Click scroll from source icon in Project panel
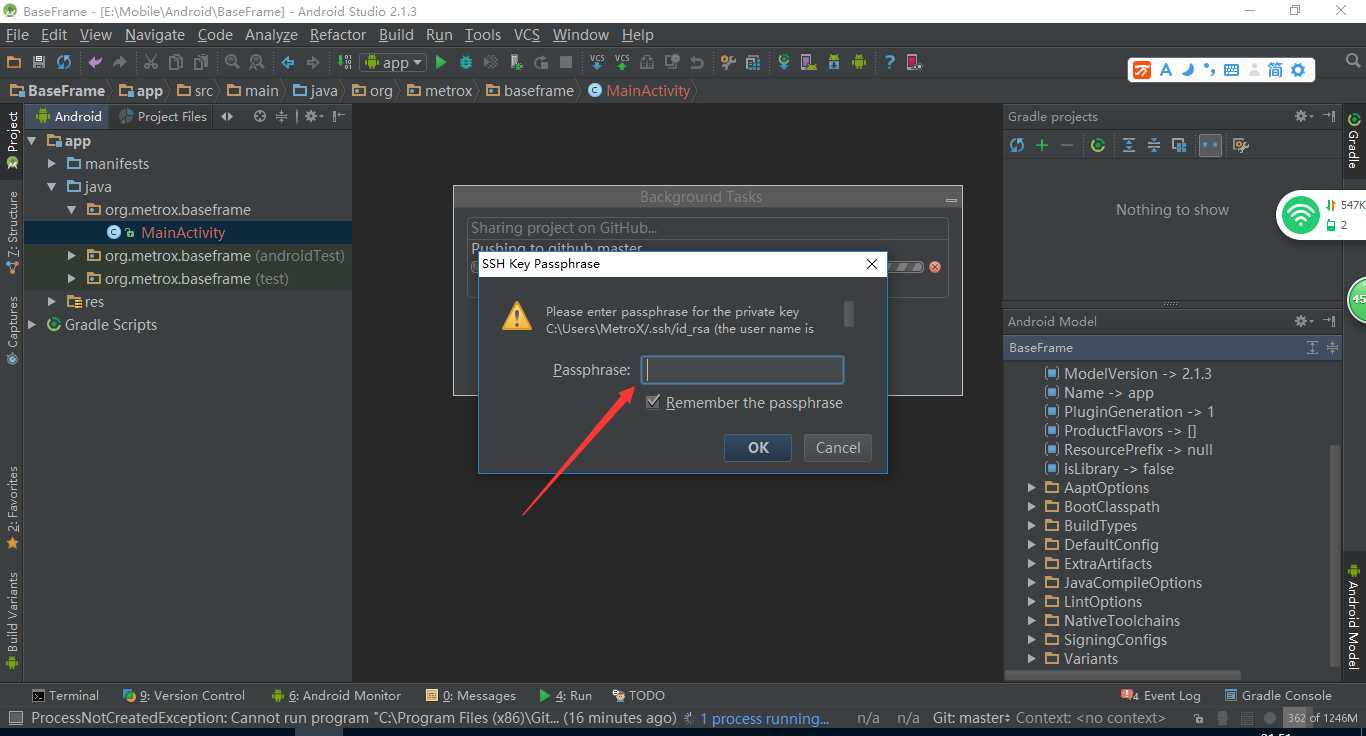1366x736 pixels. coord(260,116)
